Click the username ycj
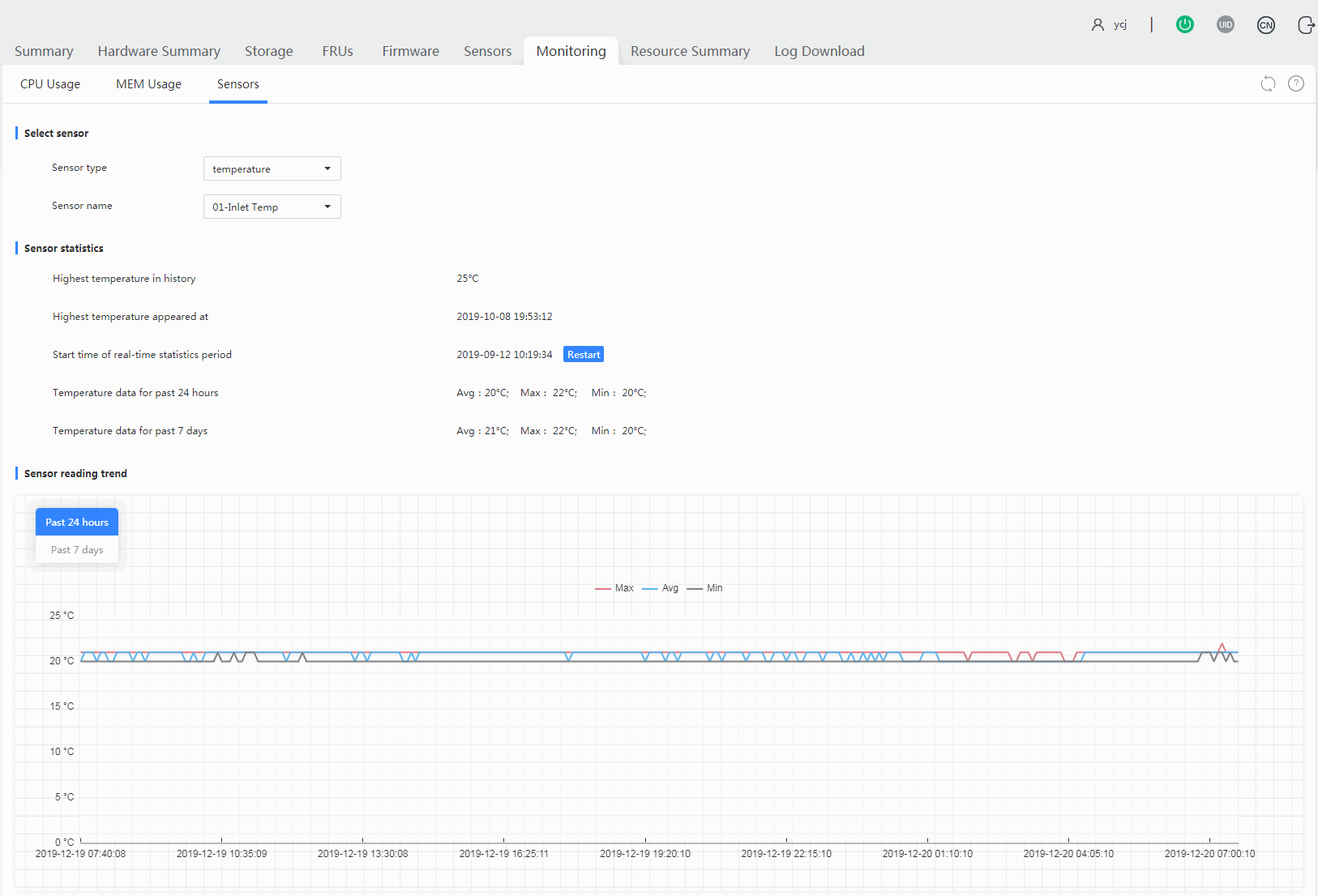This screenshot has width=1318, height=896. pyautogui.click(x=1120, y=25)
